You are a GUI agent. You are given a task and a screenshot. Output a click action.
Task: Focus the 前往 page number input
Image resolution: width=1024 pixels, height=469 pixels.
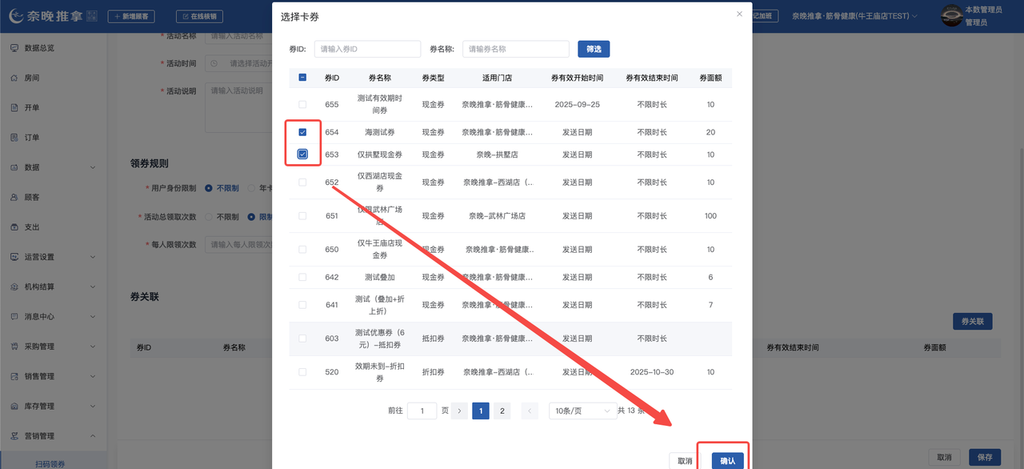tap(422, 411)
